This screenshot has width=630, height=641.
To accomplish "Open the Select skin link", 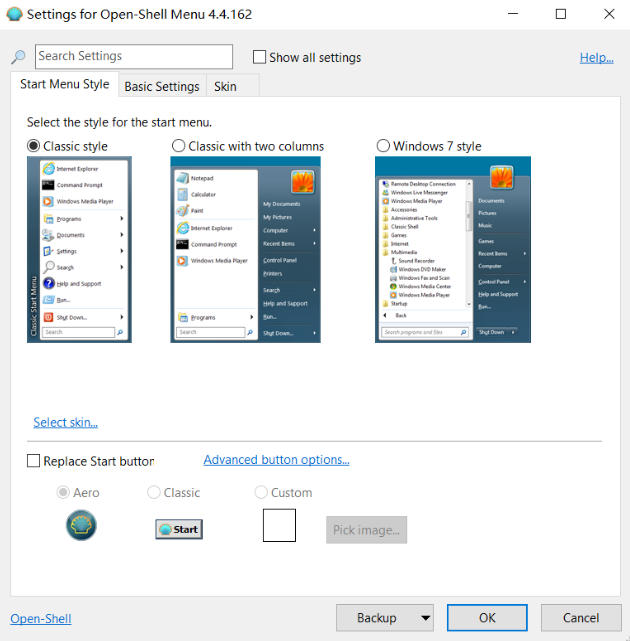I will click(65, 422).
